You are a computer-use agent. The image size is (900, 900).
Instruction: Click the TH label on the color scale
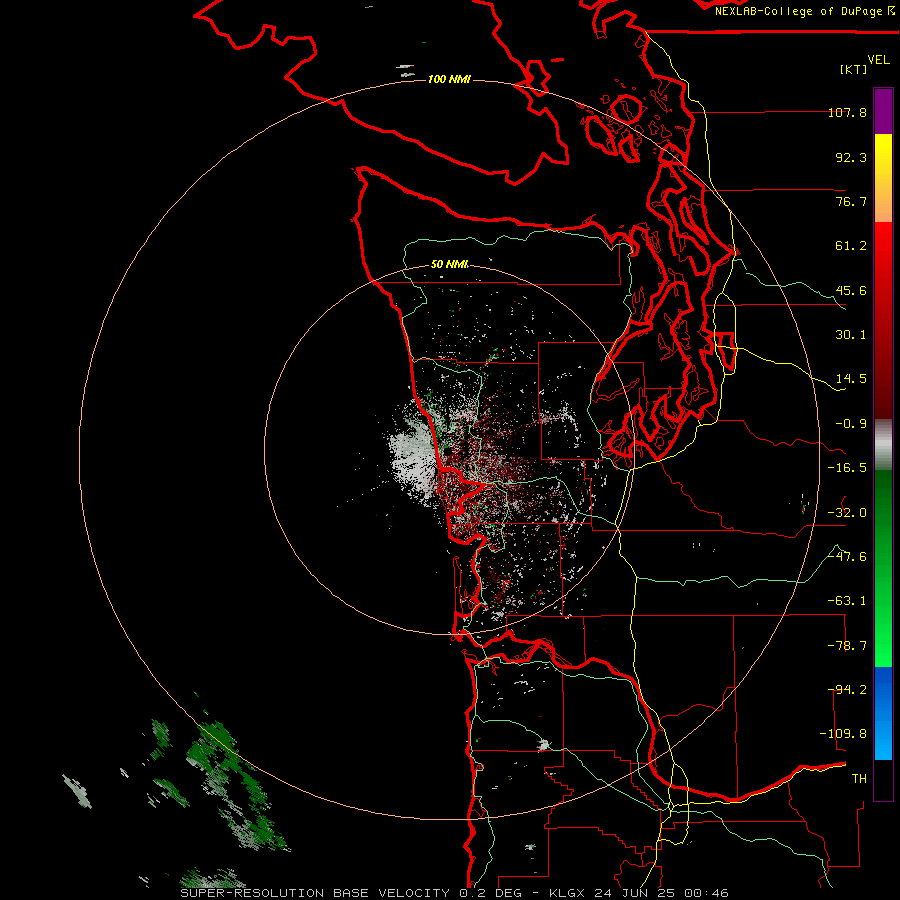[x=859, y=779]
